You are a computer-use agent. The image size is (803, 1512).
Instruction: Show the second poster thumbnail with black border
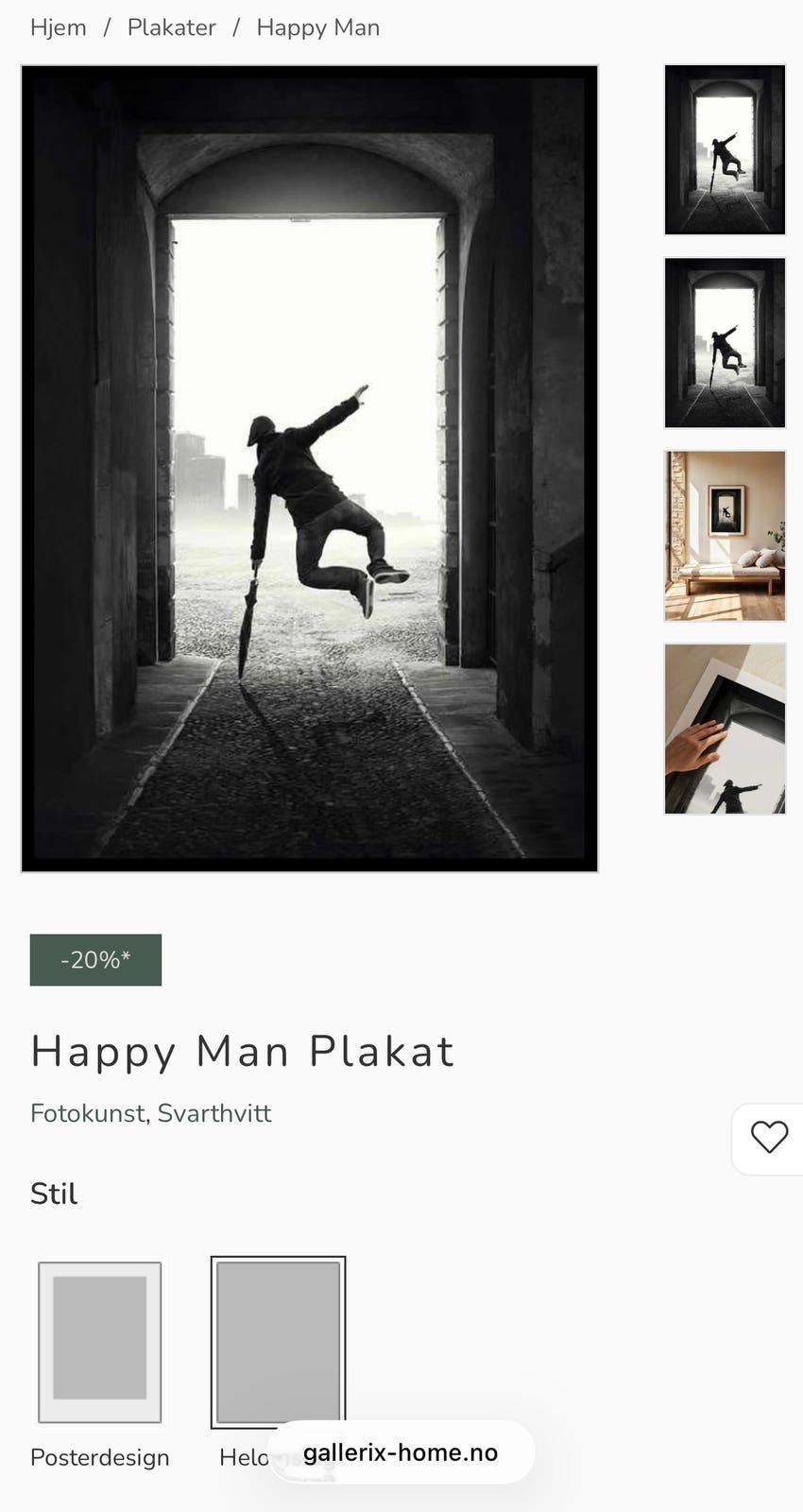[725, 343]
